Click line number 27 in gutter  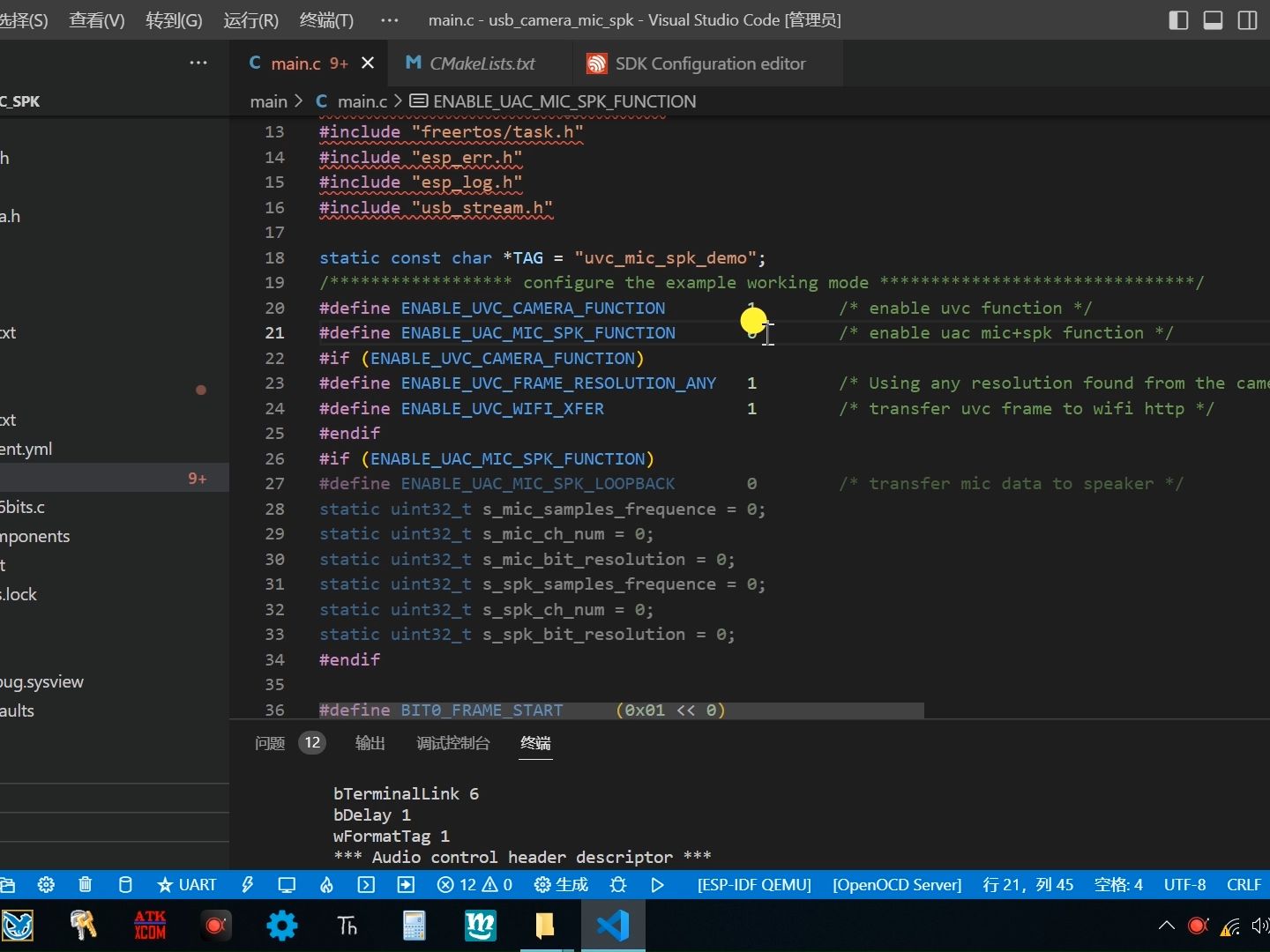click(274, 483)
